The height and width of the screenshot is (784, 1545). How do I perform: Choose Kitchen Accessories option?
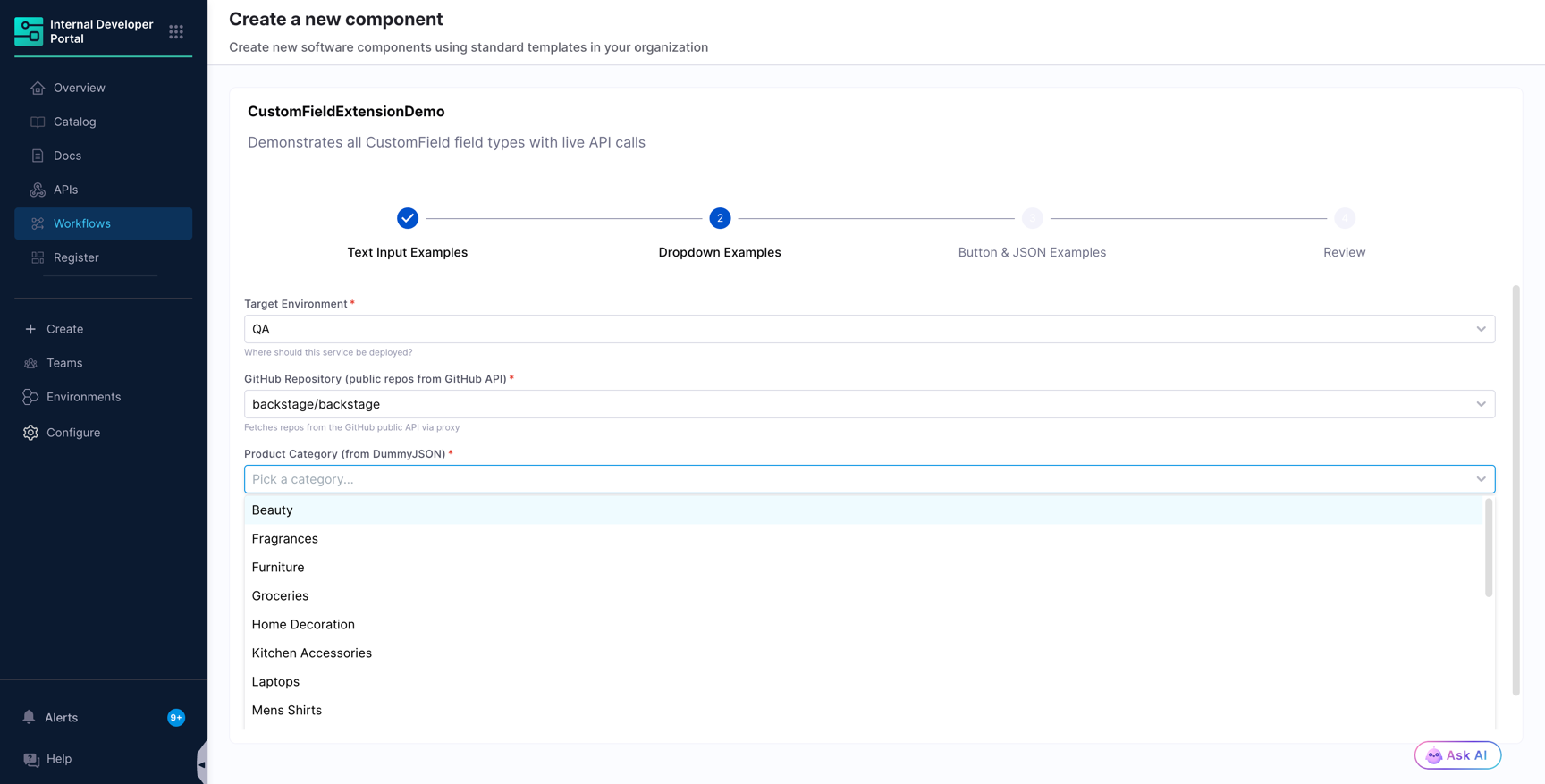click(x=864, y=653)
